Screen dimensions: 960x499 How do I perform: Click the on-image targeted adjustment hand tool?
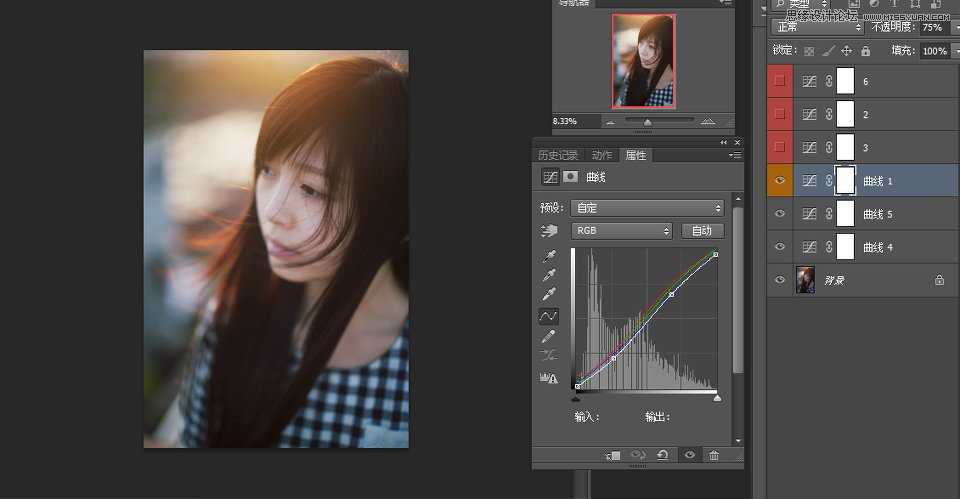(548, 231)
